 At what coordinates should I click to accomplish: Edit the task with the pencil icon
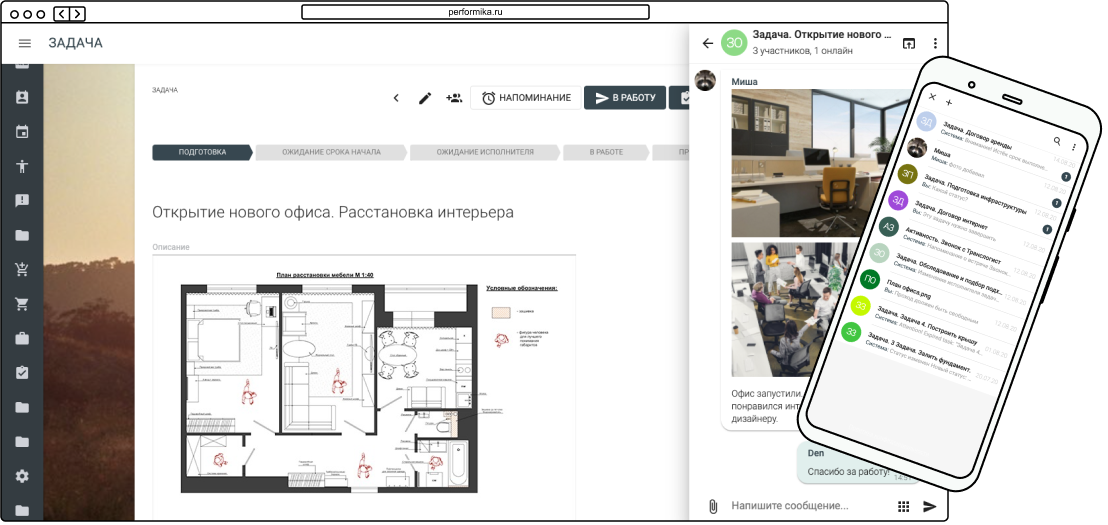pos(425,98)
